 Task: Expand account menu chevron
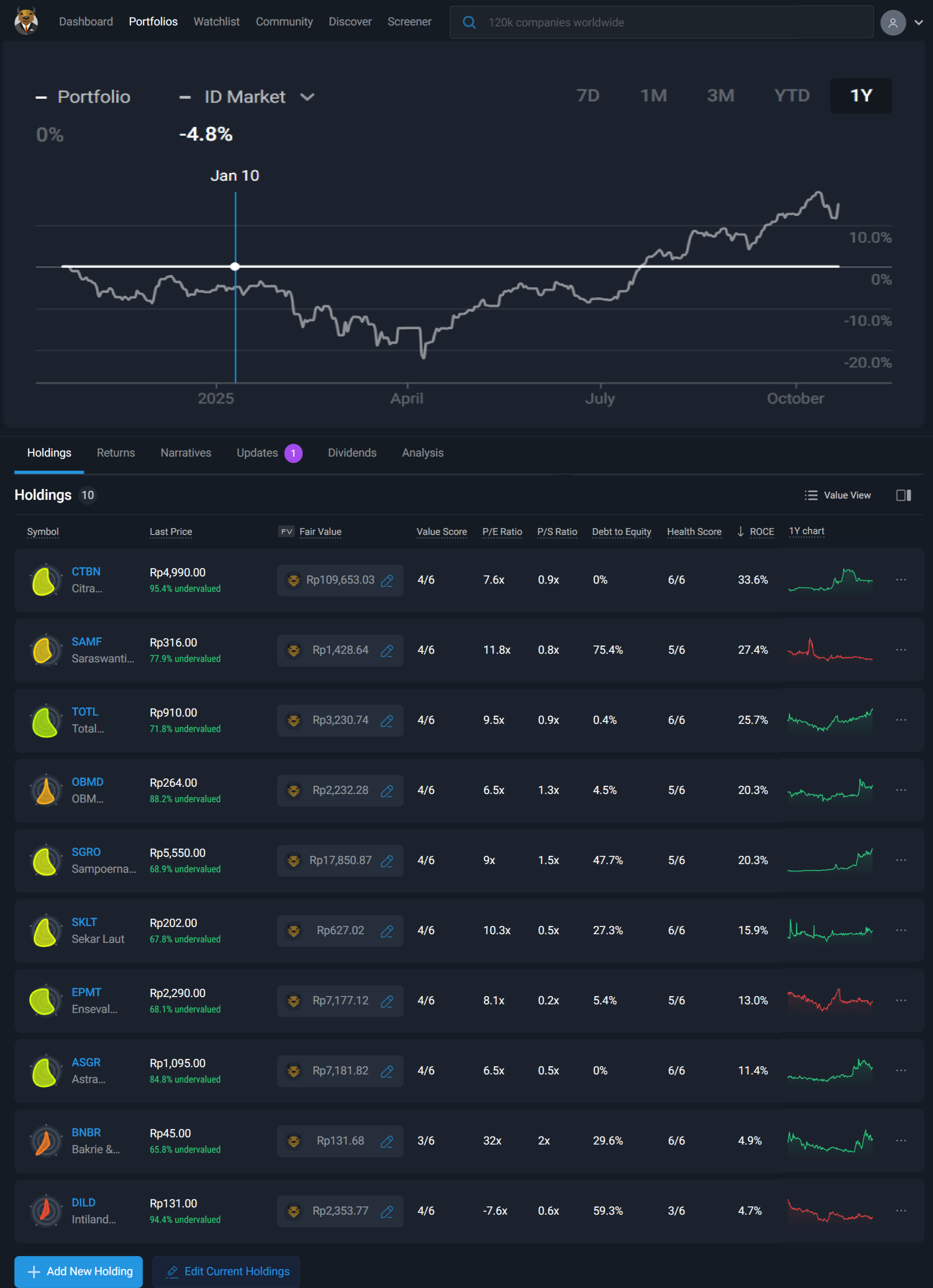(x=918, y=23)
